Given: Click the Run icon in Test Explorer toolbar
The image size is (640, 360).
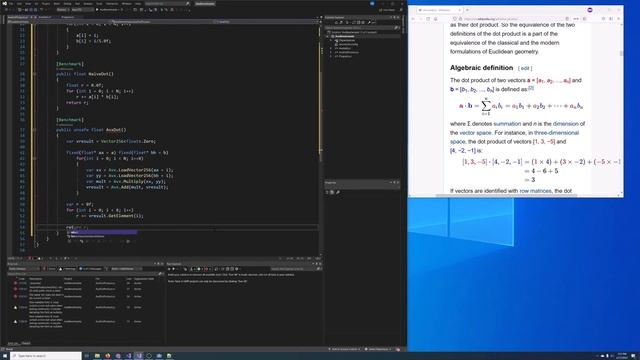Looking at the screenshot, I should coord(174,269).
